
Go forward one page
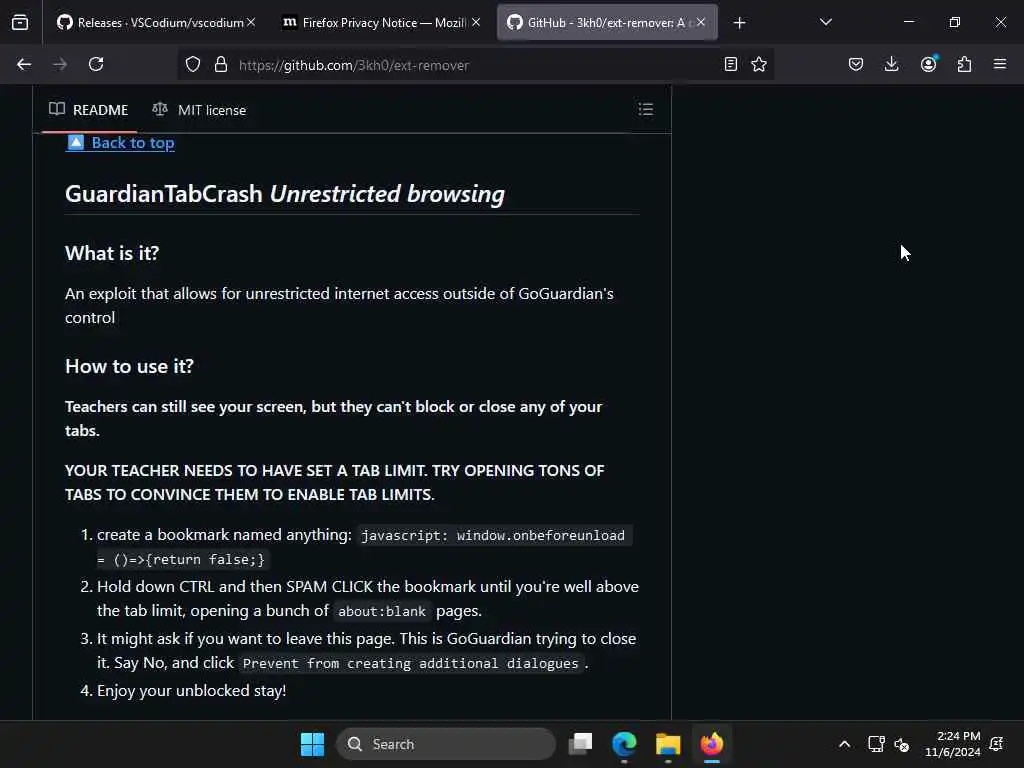coord(59,64)
